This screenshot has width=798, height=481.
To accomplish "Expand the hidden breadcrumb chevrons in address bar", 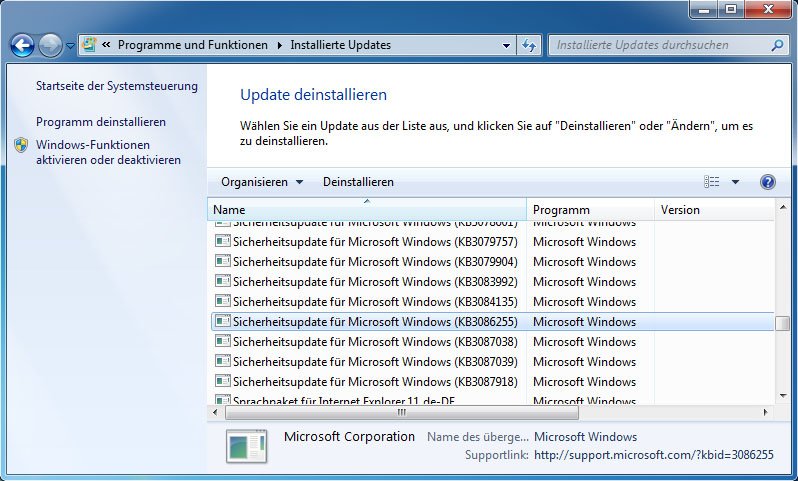I will point(106,45).
